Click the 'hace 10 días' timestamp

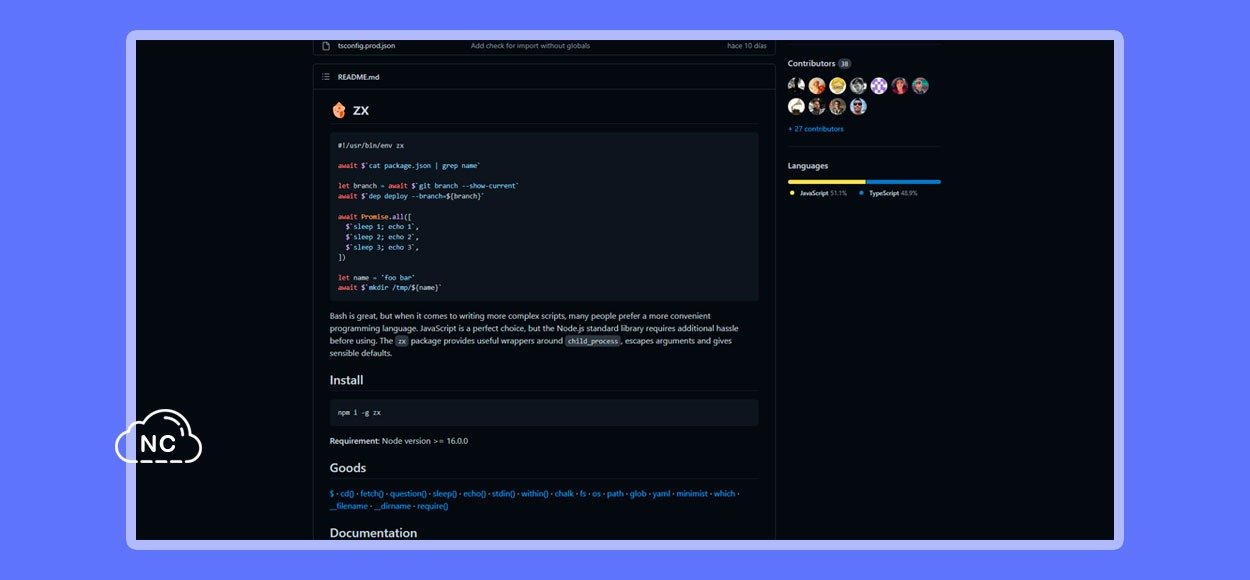click(747, 46)
